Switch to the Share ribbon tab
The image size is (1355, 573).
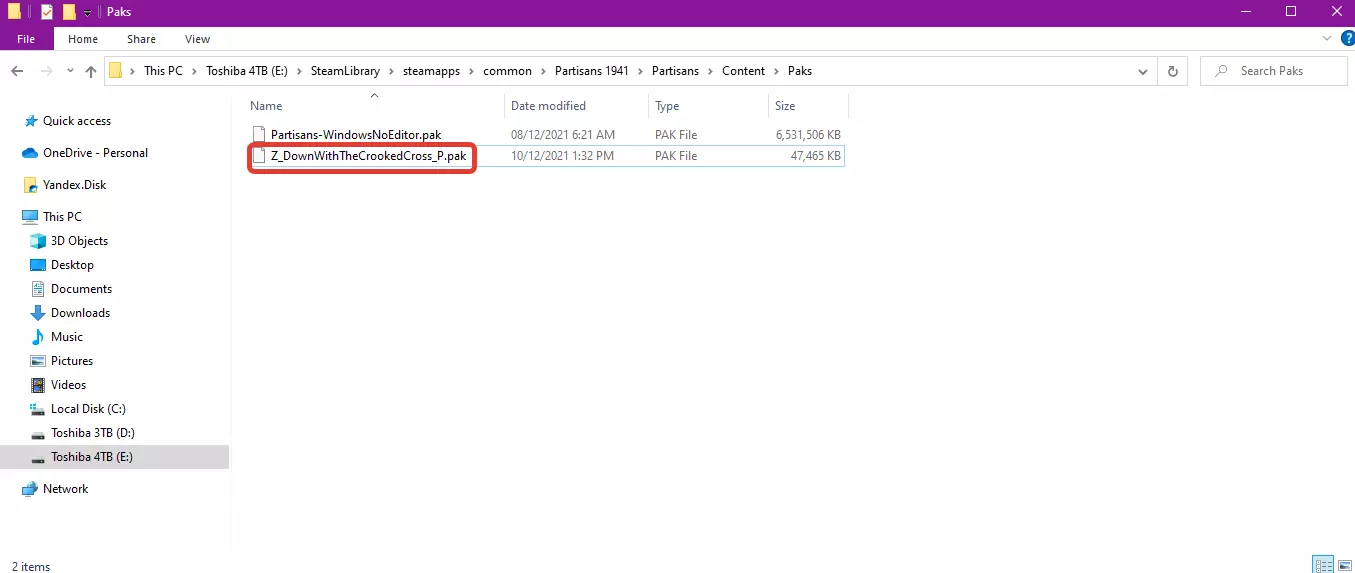point(141,39)
